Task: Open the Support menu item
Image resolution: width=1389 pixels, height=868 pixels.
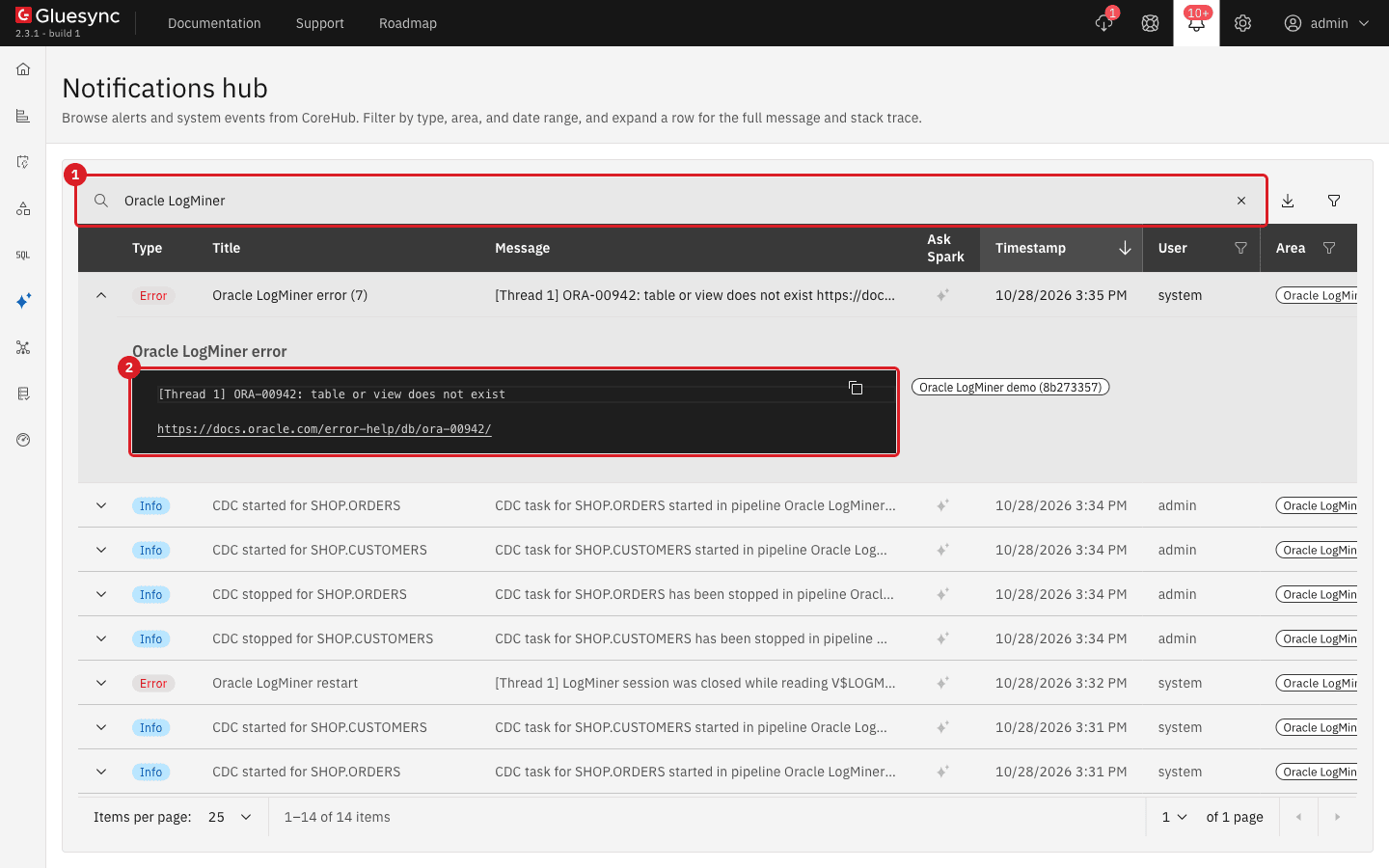Action: [320, 23]
